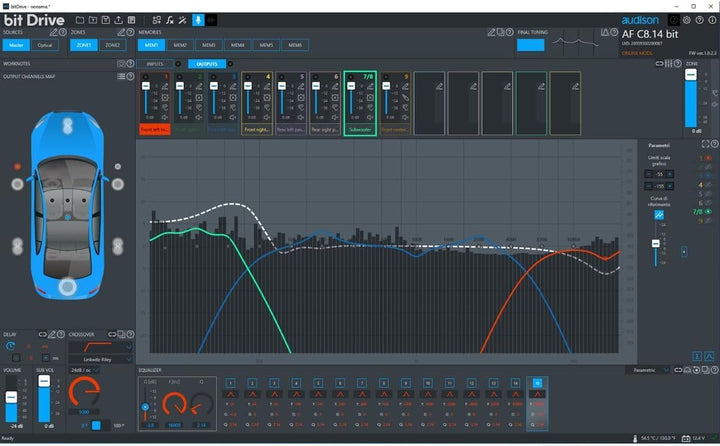This screenshot has height=446, width=720.
Task: Toggle the round indicator next to OUTPUTS tab
Action: (231, 64)
